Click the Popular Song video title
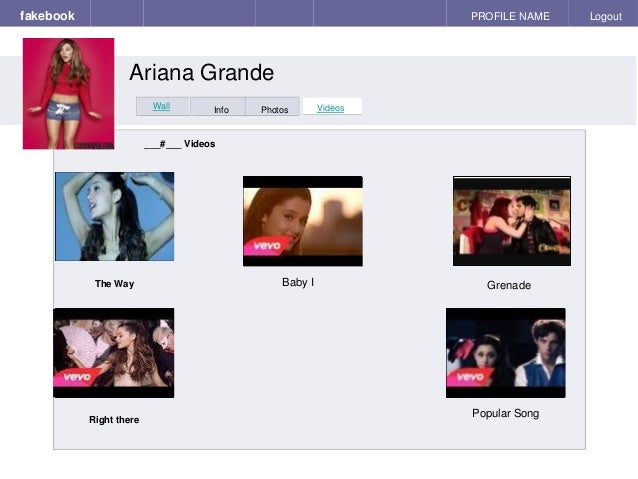 coord(505,413)
